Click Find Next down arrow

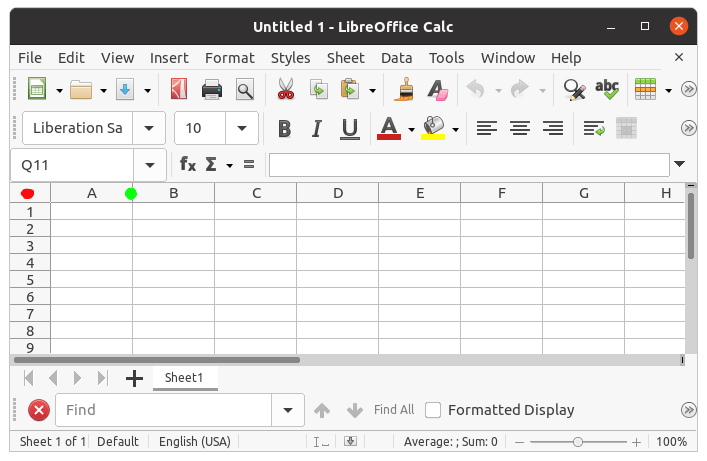(x=355, y=410)
